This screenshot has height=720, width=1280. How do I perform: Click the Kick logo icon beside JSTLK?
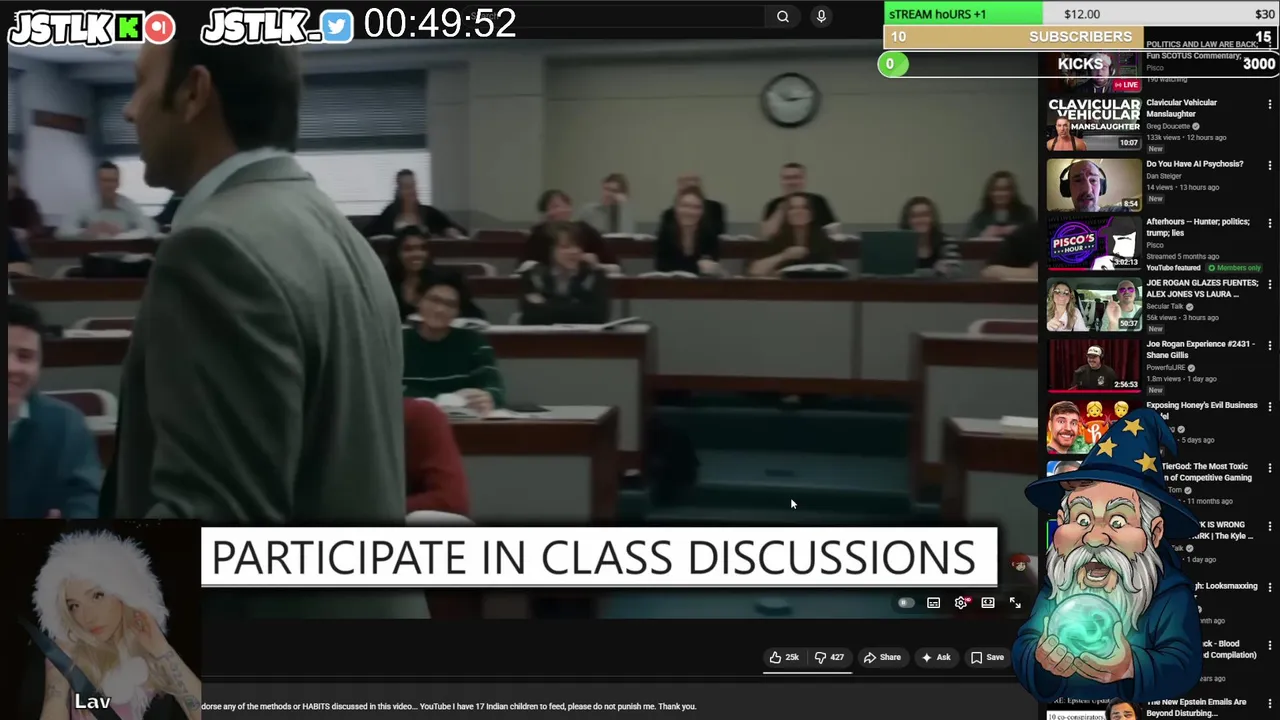point(128,28)
